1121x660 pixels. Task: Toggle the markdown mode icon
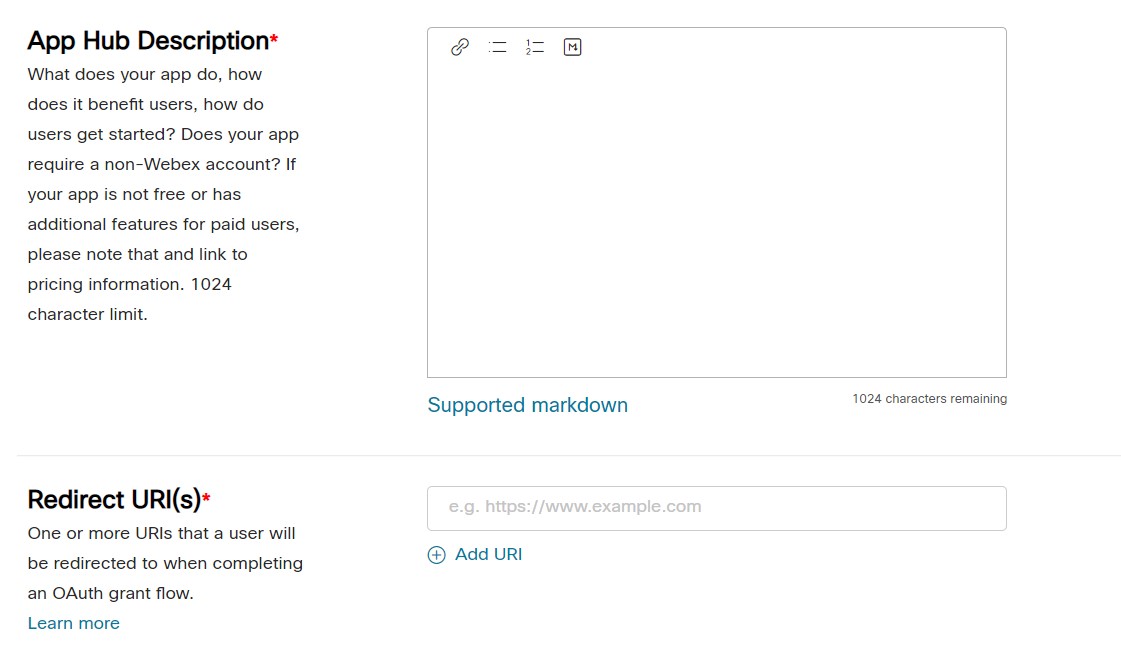pos(573,47)
